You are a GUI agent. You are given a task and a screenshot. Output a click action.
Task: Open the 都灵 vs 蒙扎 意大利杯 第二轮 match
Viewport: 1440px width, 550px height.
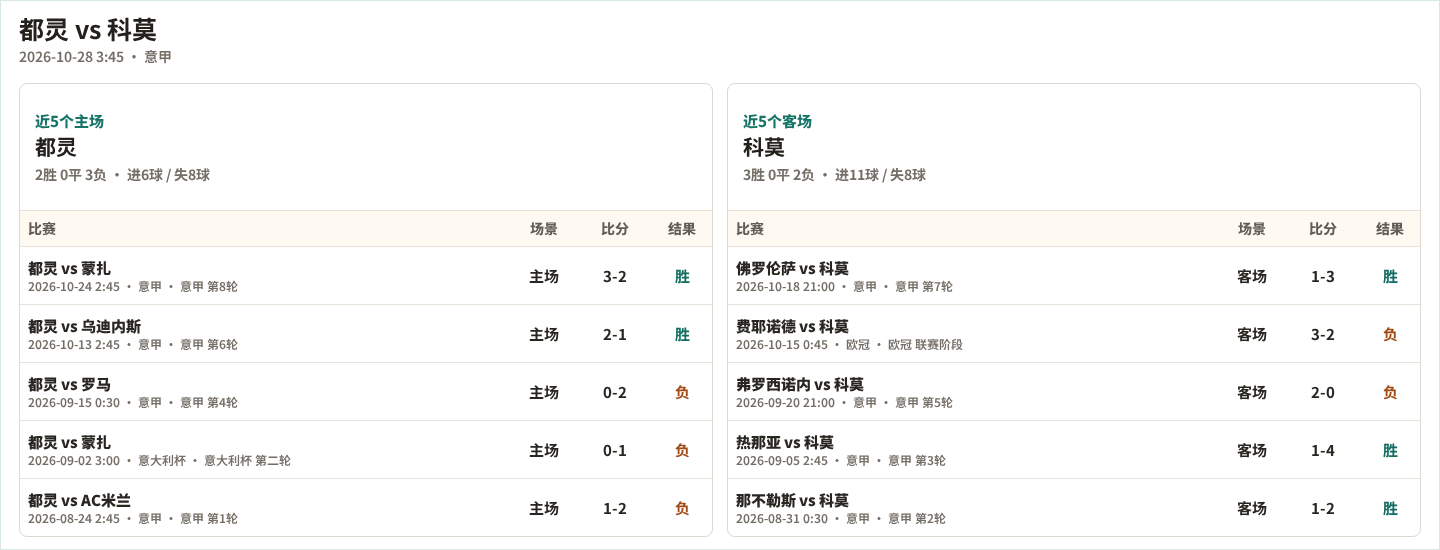click(366, 450)
